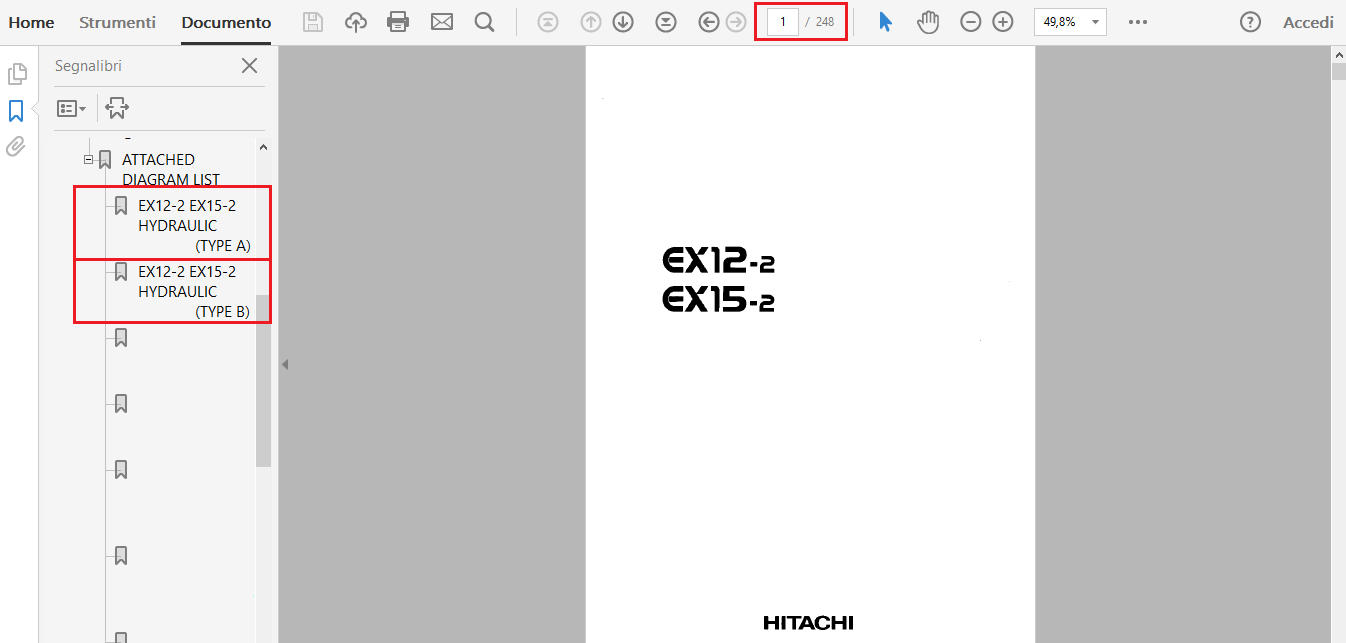Open bookmark options dropdown menu
The image size is (1346, 643).
[71, 108]
